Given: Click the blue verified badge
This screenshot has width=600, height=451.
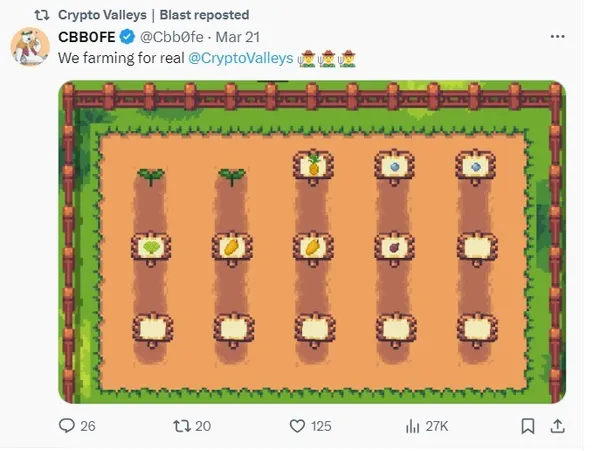Looking at the screenshot, I should click(127, 37).
